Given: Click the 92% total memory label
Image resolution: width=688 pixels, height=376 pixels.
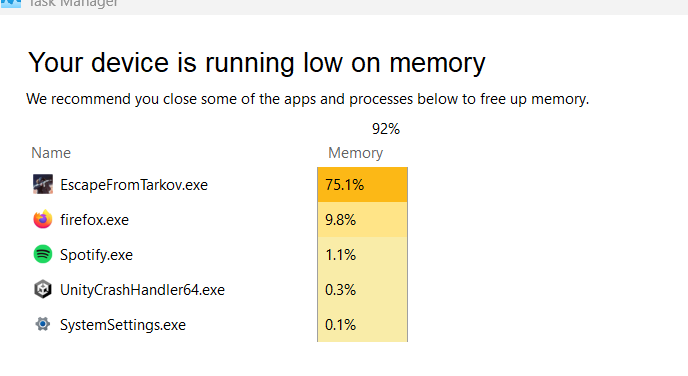Looking at the screenshot, I should tap(386, 129).
